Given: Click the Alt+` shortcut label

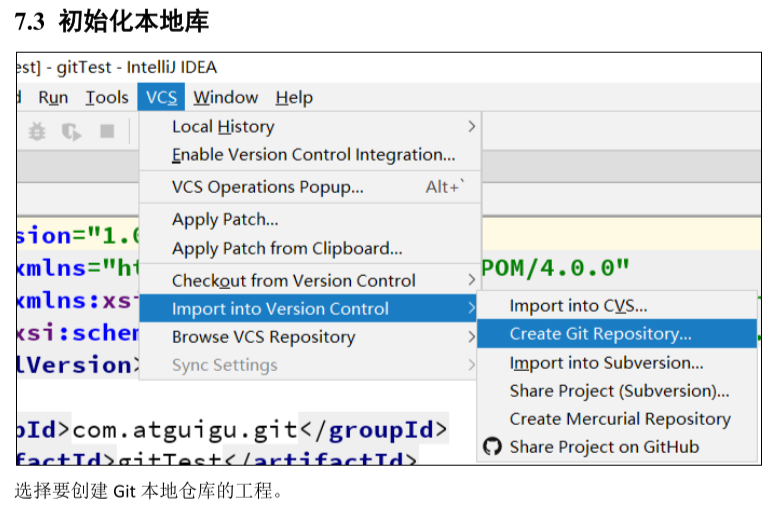Looking at the screenshot, I should [x=445, y=187].
